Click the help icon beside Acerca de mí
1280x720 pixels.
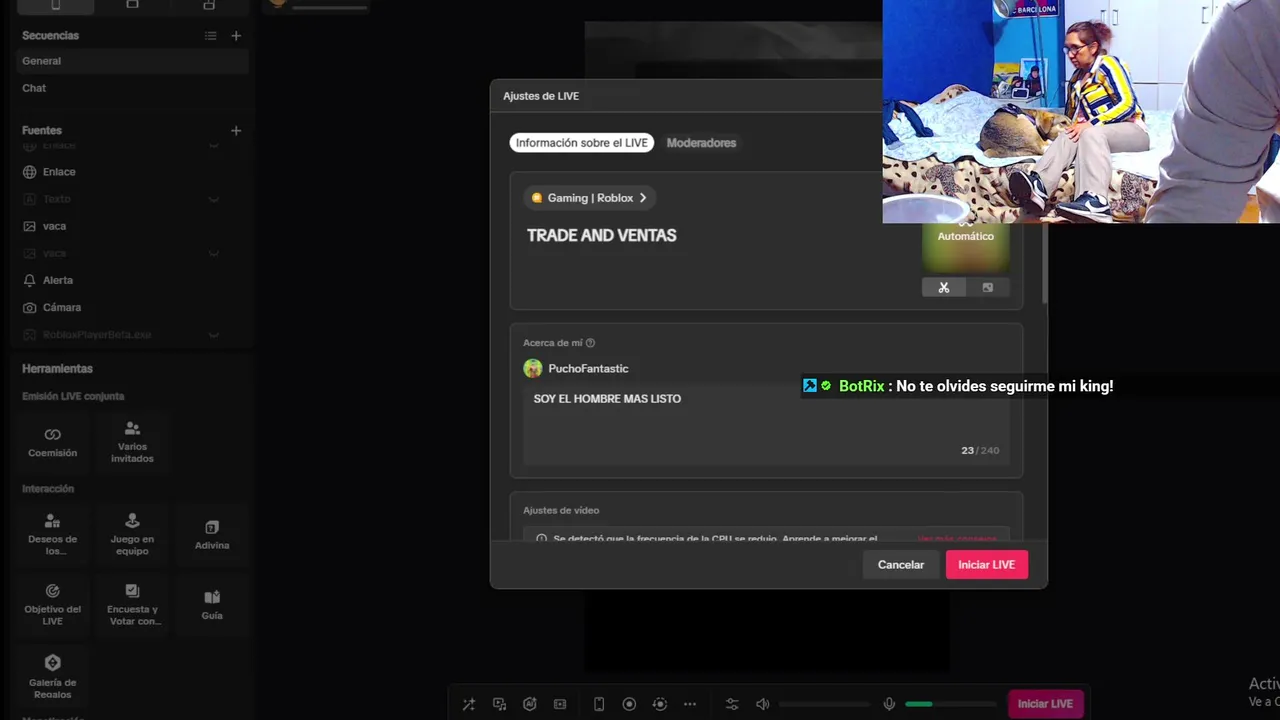click(590, 343)
